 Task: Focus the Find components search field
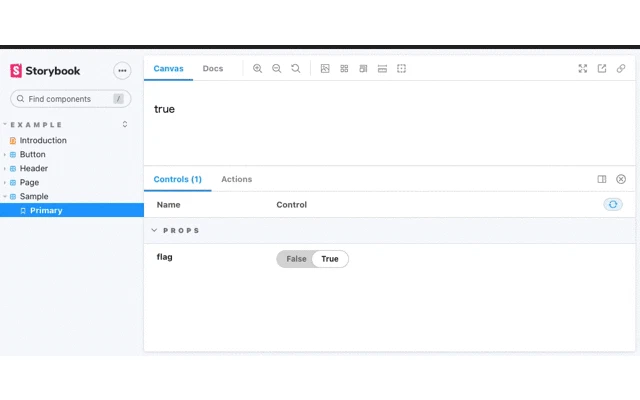[71, 99]
